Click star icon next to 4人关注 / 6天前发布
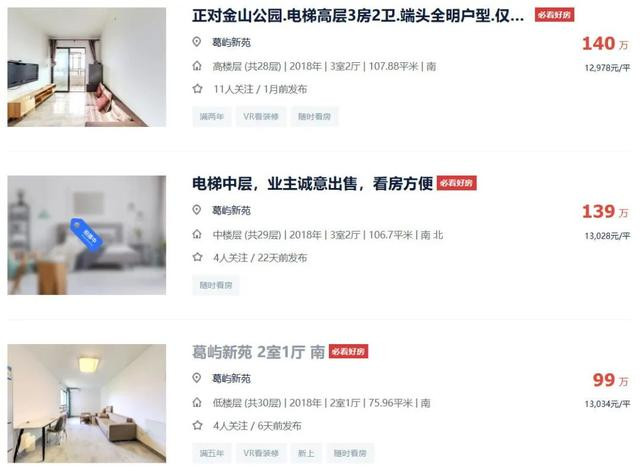The height and width of the screenshot is (471, 640). coord(198,425)
